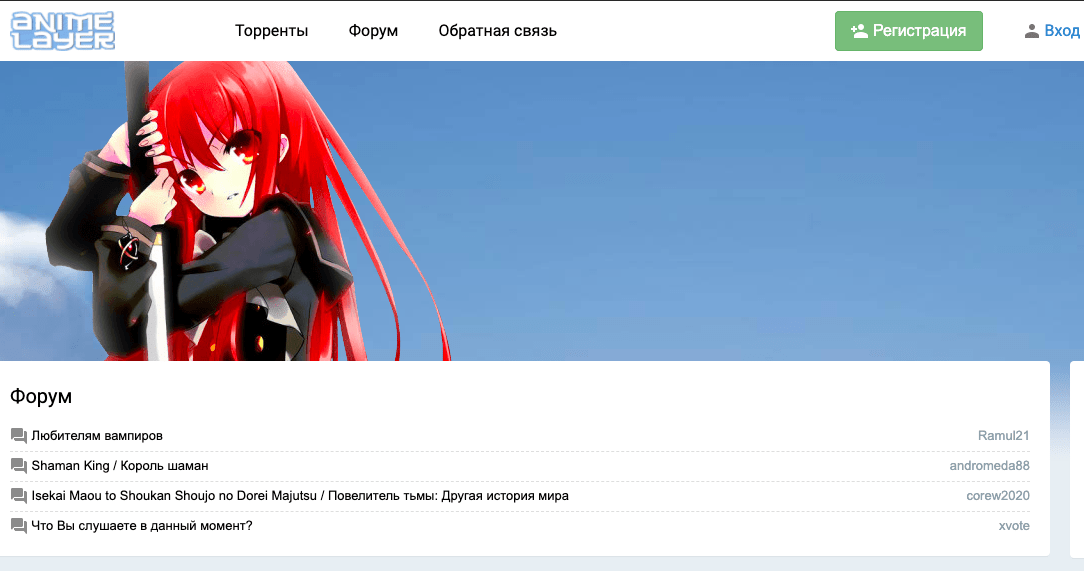Open Isekai Maou to Shoukan Shoujo thread
This screenshot has width=1084, height=571.
300,496
